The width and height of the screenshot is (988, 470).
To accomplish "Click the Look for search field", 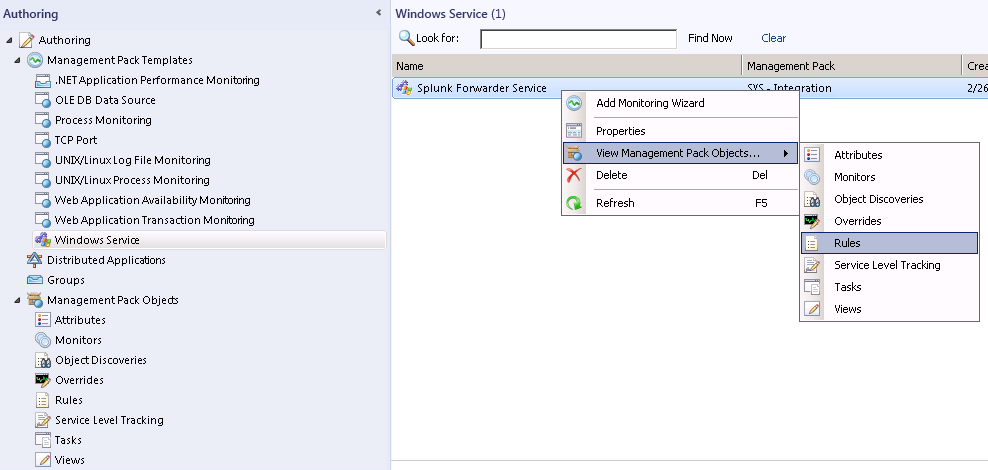I will pyautogui.click(x=578, y=39).
